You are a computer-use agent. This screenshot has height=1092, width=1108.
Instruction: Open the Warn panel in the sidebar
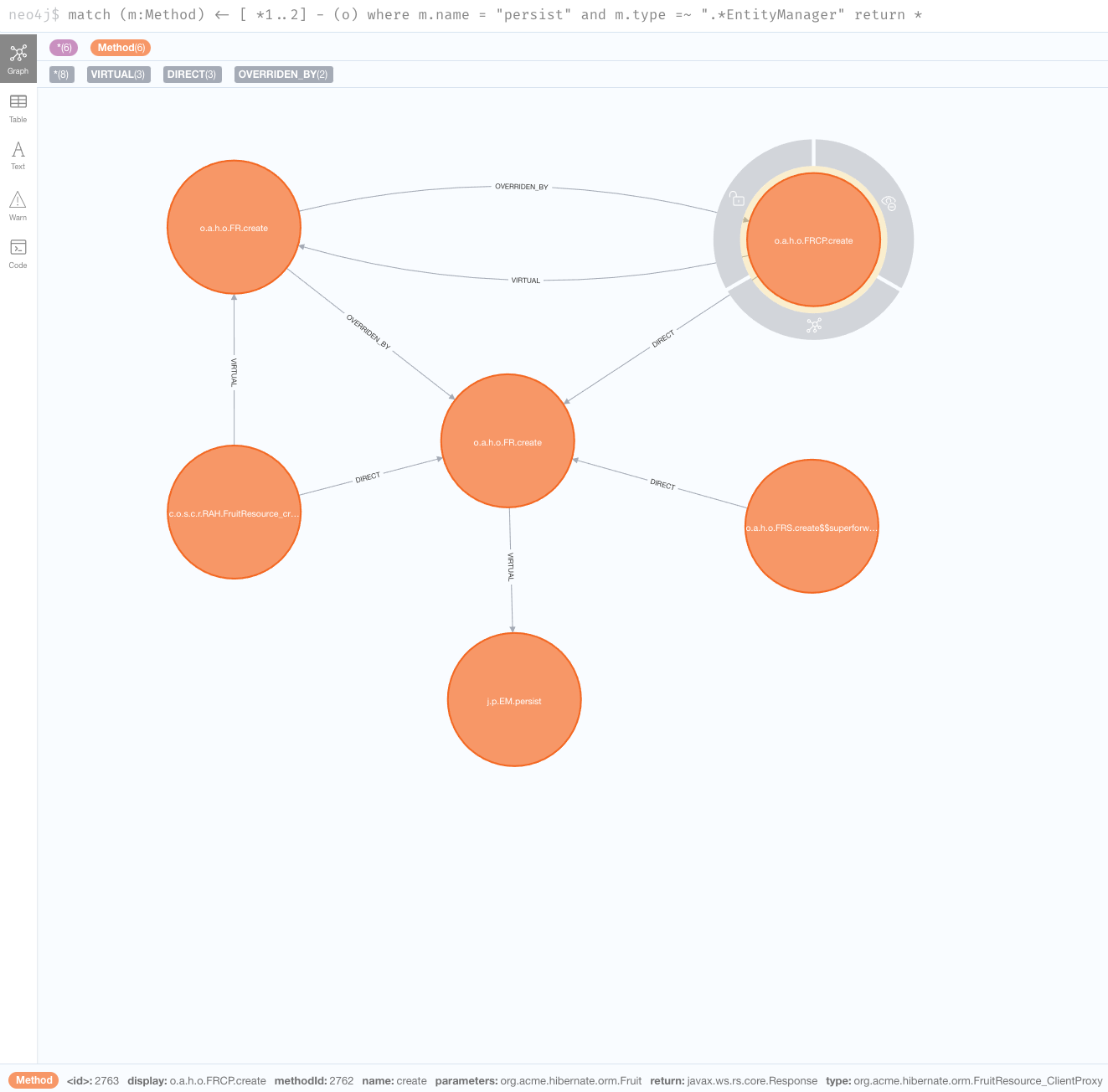[x=18, y=206]
